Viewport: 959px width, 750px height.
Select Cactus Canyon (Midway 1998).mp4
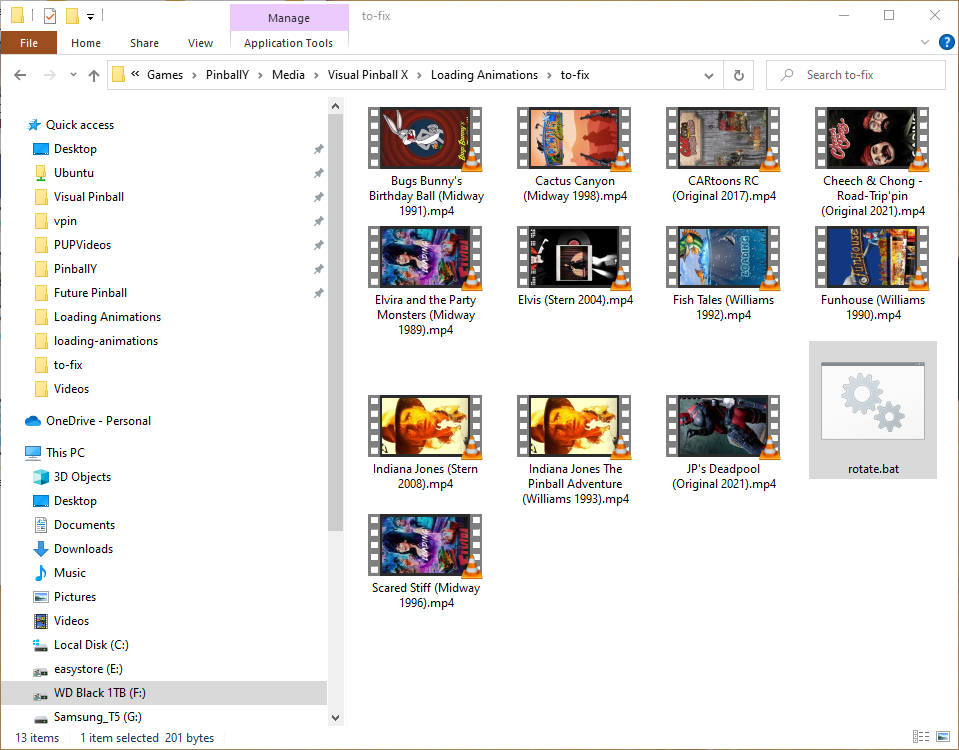(x=575, y=155)
